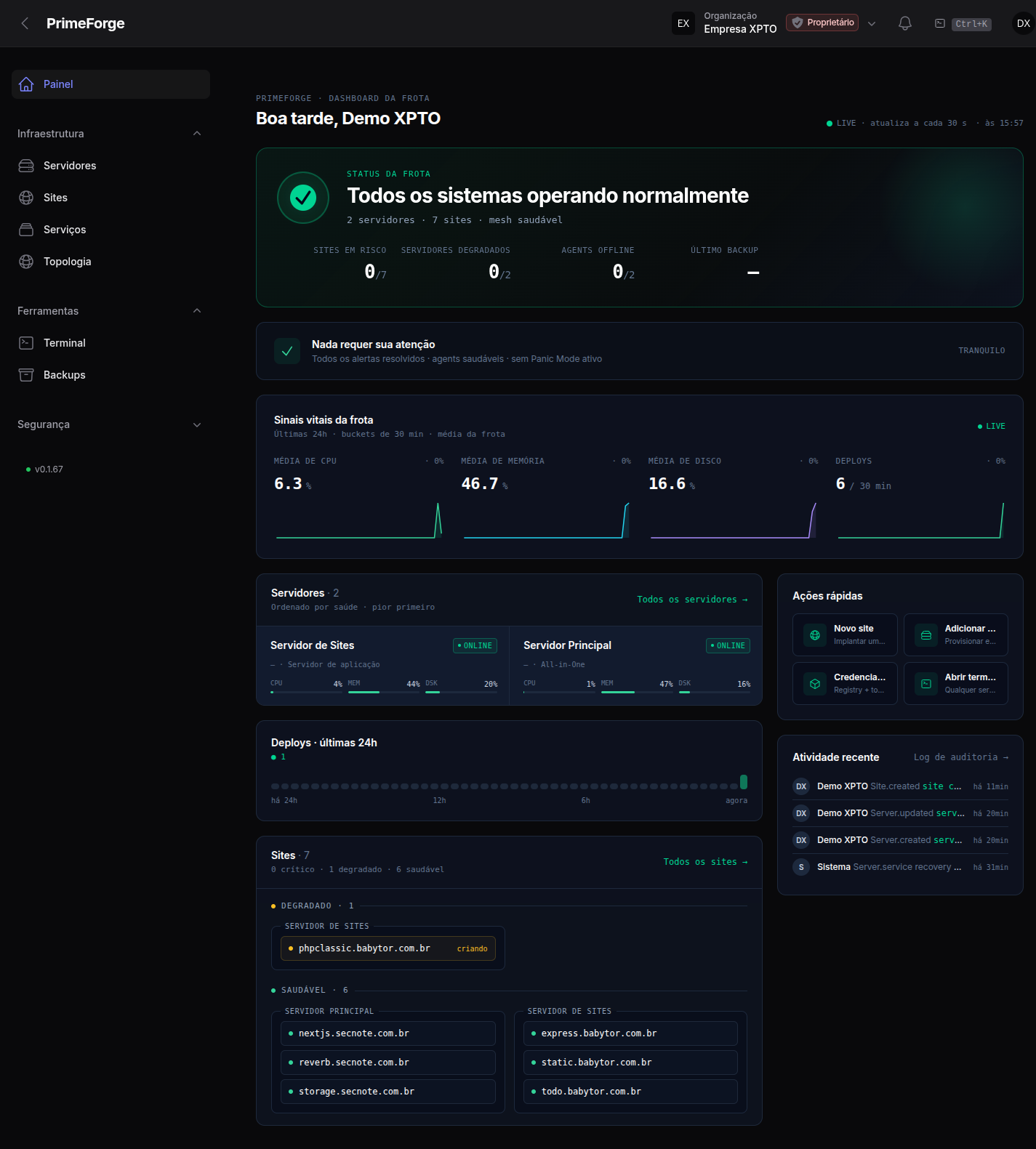Viewport: 1036px width, 1149px height.
Task: Click the 46.7 % memory average value
Action: pos(484,484)
